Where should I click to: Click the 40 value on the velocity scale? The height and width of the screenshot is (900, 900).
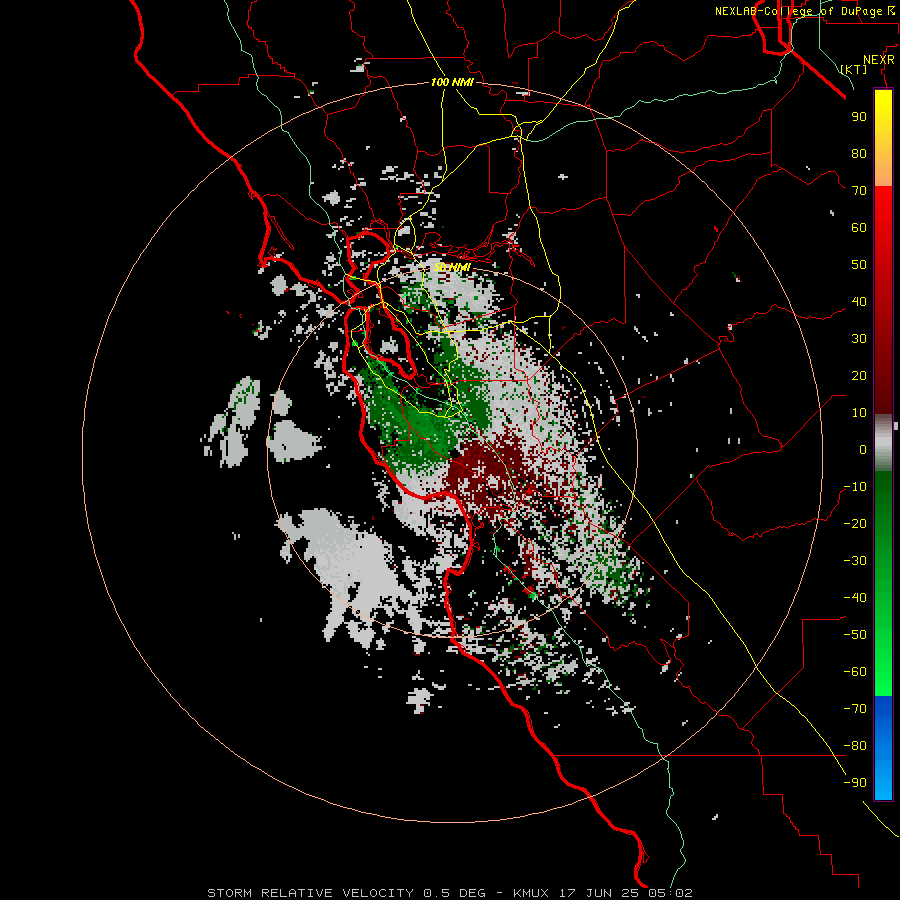pos(859,302)
